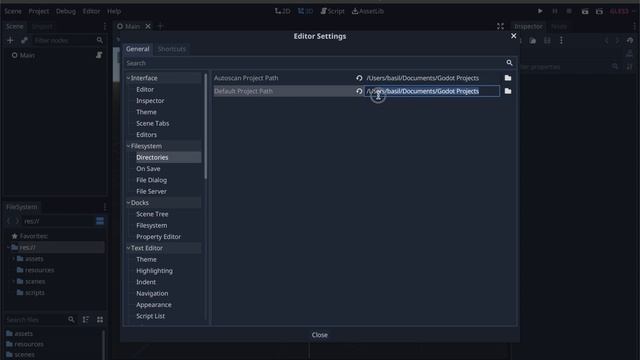
Task: Click the Close button at dialog bottom
Action: point(320,335)
